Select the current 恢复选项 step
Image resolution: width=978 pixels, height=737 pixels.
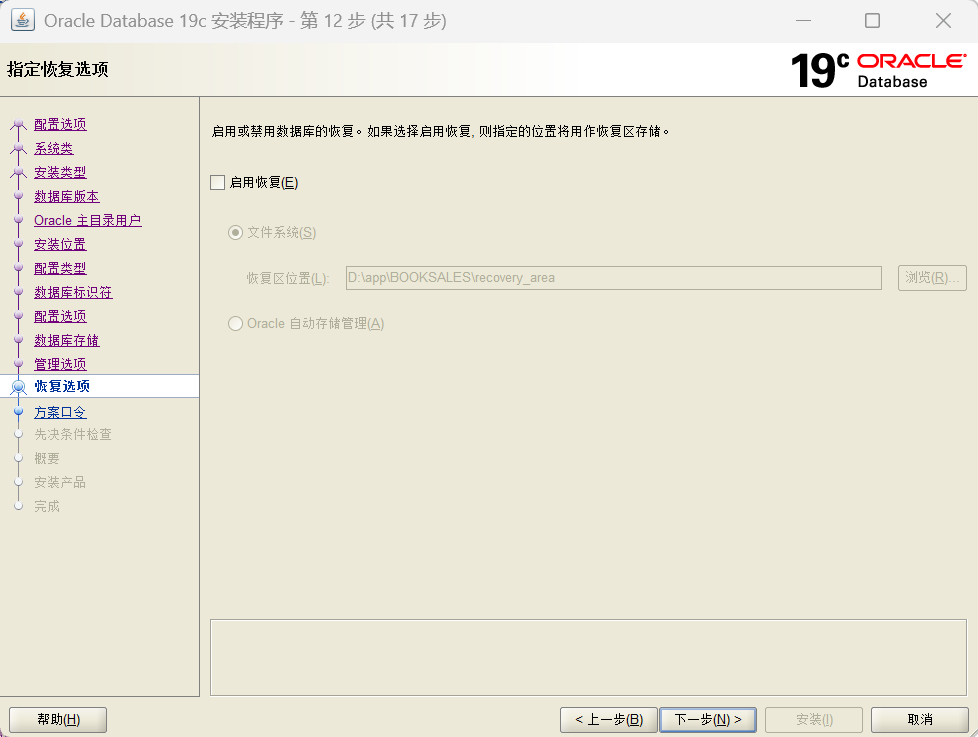[62, 386]
